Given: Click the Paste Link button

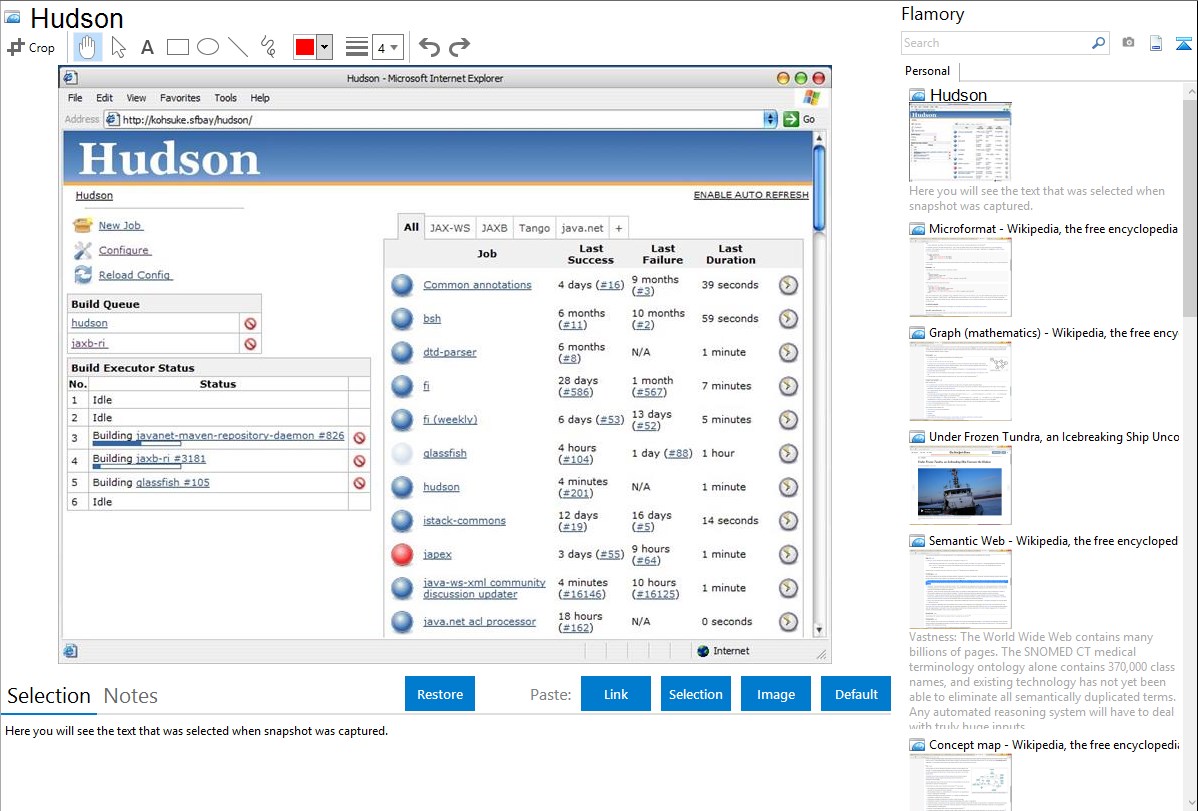Looking at the screenshot, I should click(616, 694).
